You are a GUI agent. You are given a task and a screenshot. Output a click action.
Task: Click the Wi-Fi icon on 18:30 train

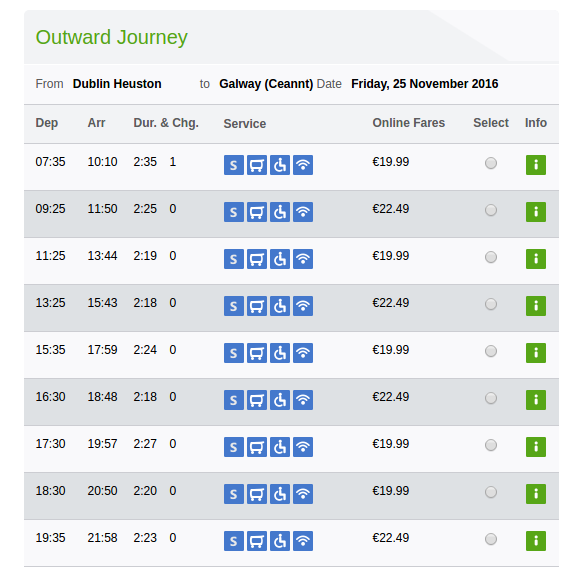[x=303, y=494]
